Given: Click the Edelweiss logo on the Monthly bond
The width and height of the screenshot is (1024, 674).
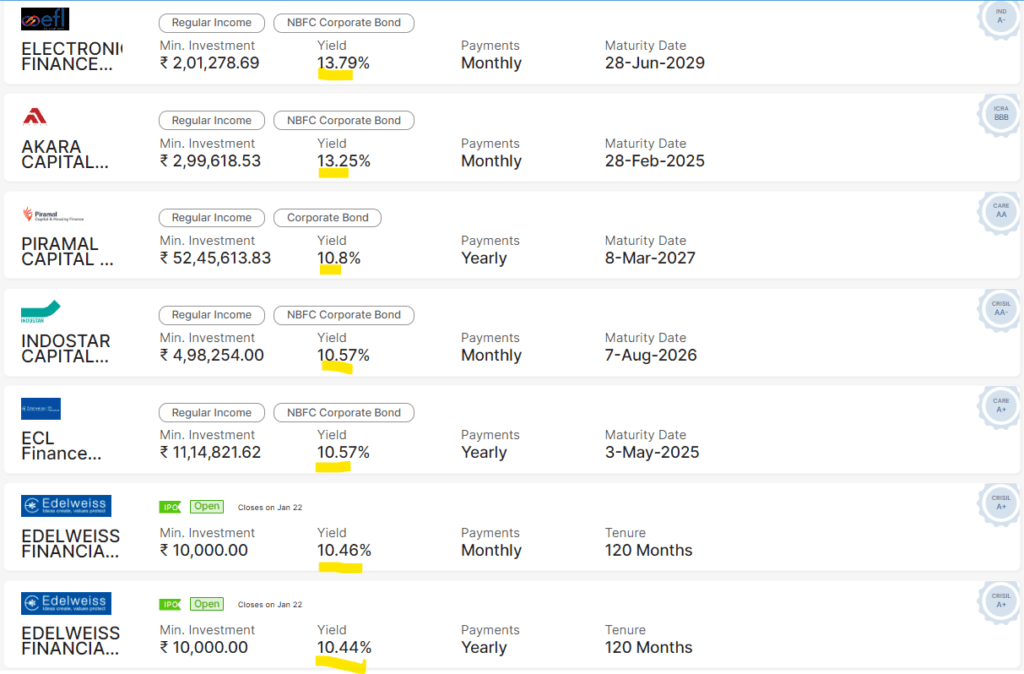Looking at the screenshot, I should 66,506.
